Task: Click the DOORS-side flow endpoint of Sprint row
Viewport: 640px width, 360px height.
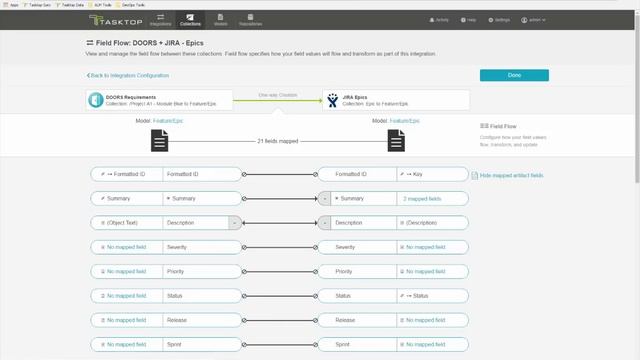Action: coord(244,345)
